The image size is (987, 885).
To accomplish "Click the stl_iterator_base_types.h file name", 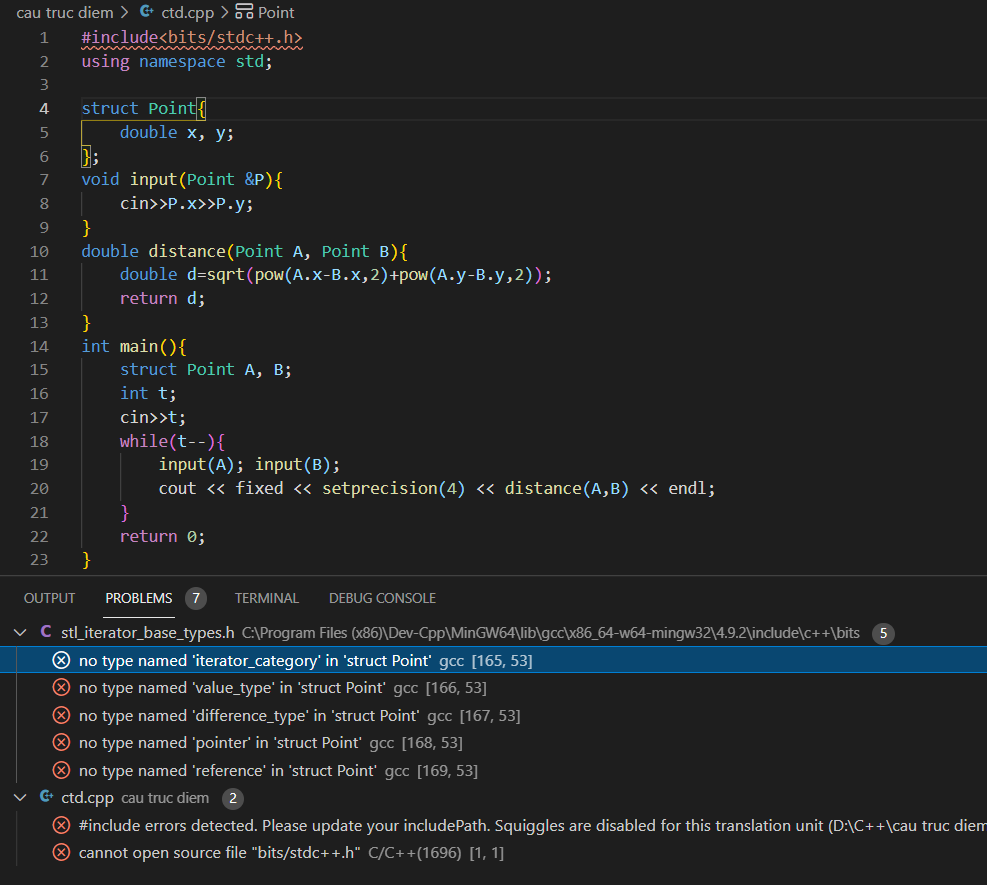I will pyautogui.click(x=147, y=633).
